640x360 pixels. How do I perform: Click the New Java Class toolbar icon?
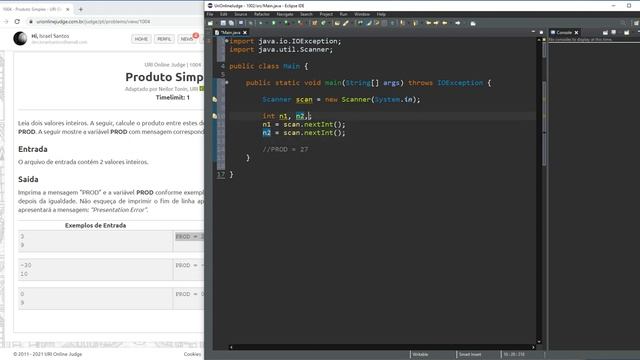coord(323,23)
